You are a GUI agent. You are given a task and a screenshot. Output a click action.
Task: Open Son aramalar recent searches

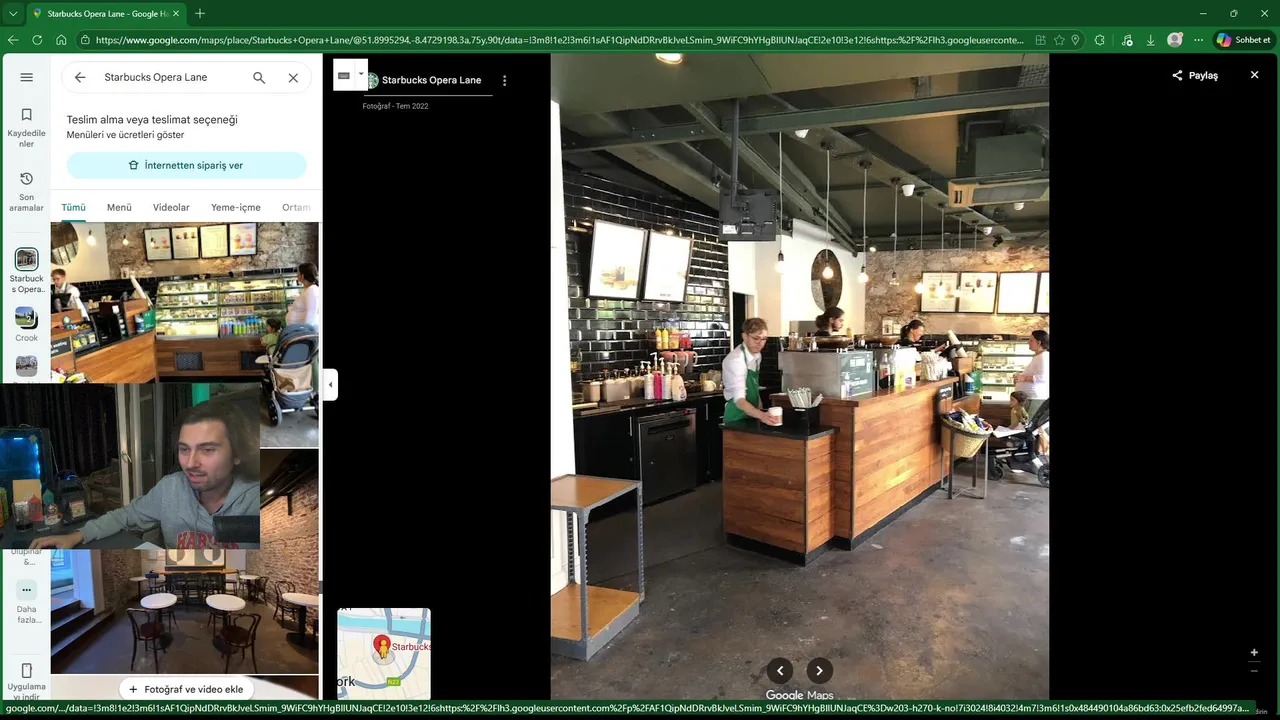pyautogui.click(x=27, y=191)
